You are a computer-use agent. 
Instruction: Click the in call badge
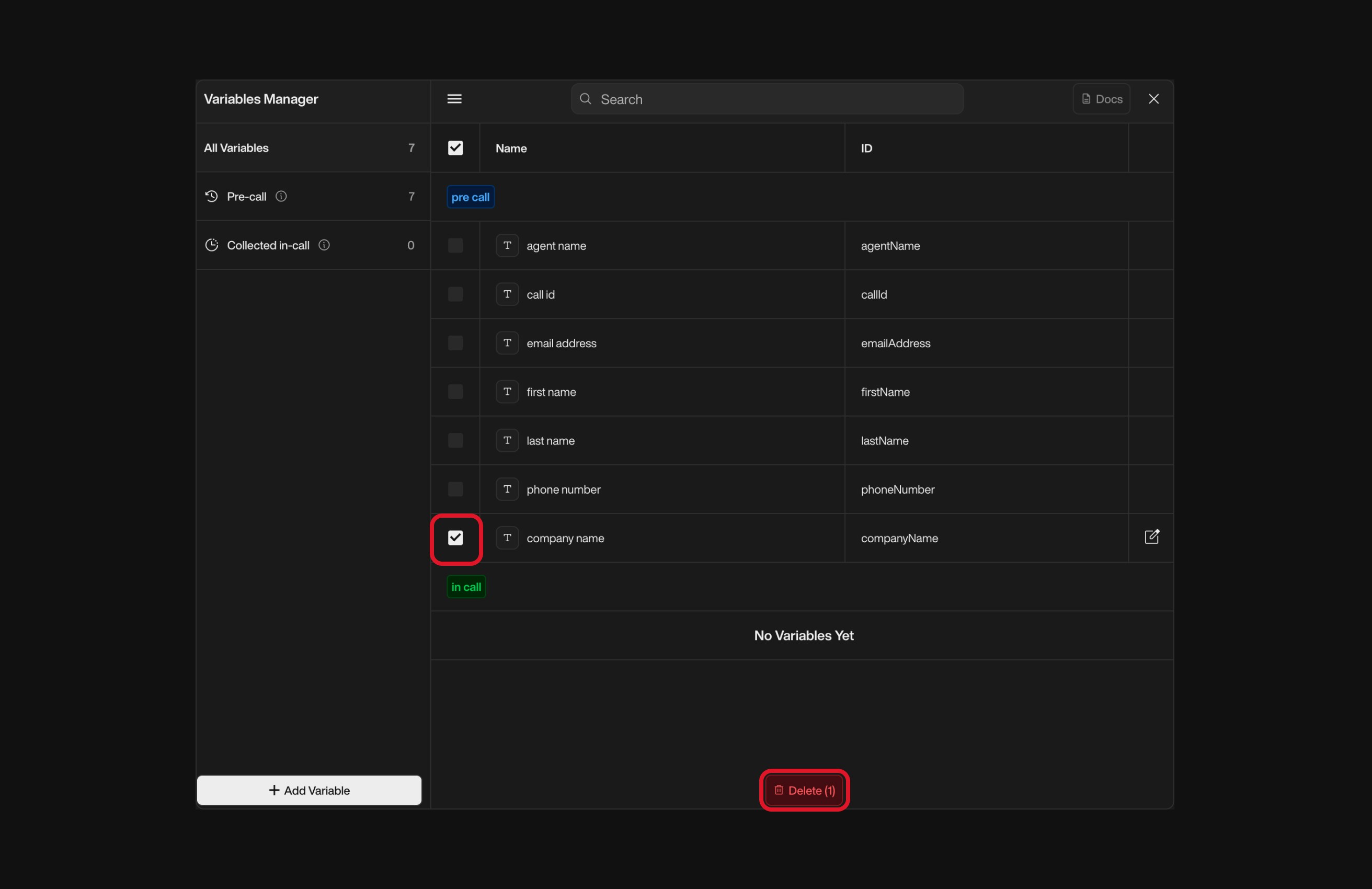pos(466,586)
